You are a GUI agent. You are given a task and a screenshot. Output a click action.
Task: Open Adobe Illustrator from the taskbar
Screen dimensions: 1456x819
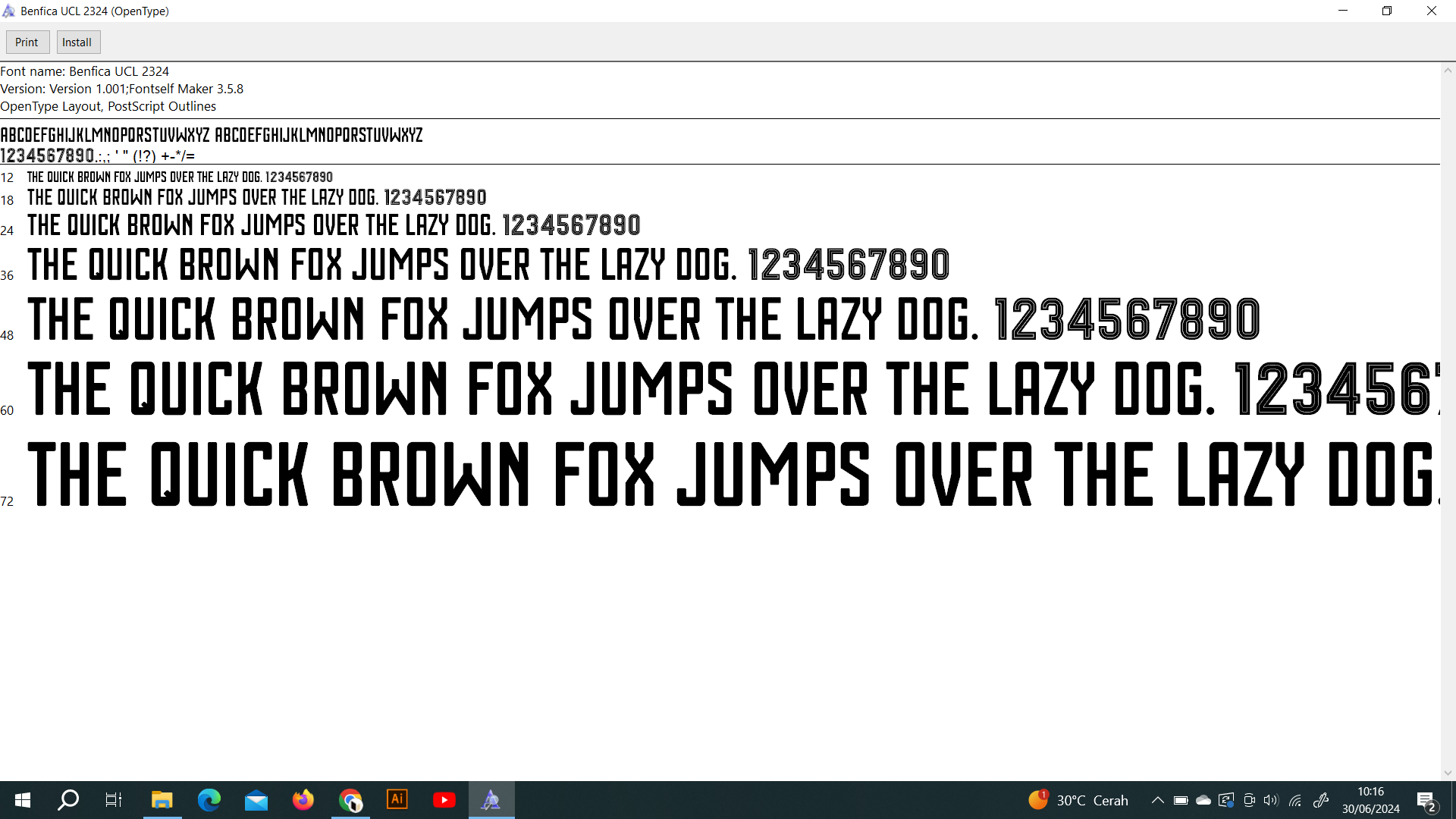click(x=397, y=800)
